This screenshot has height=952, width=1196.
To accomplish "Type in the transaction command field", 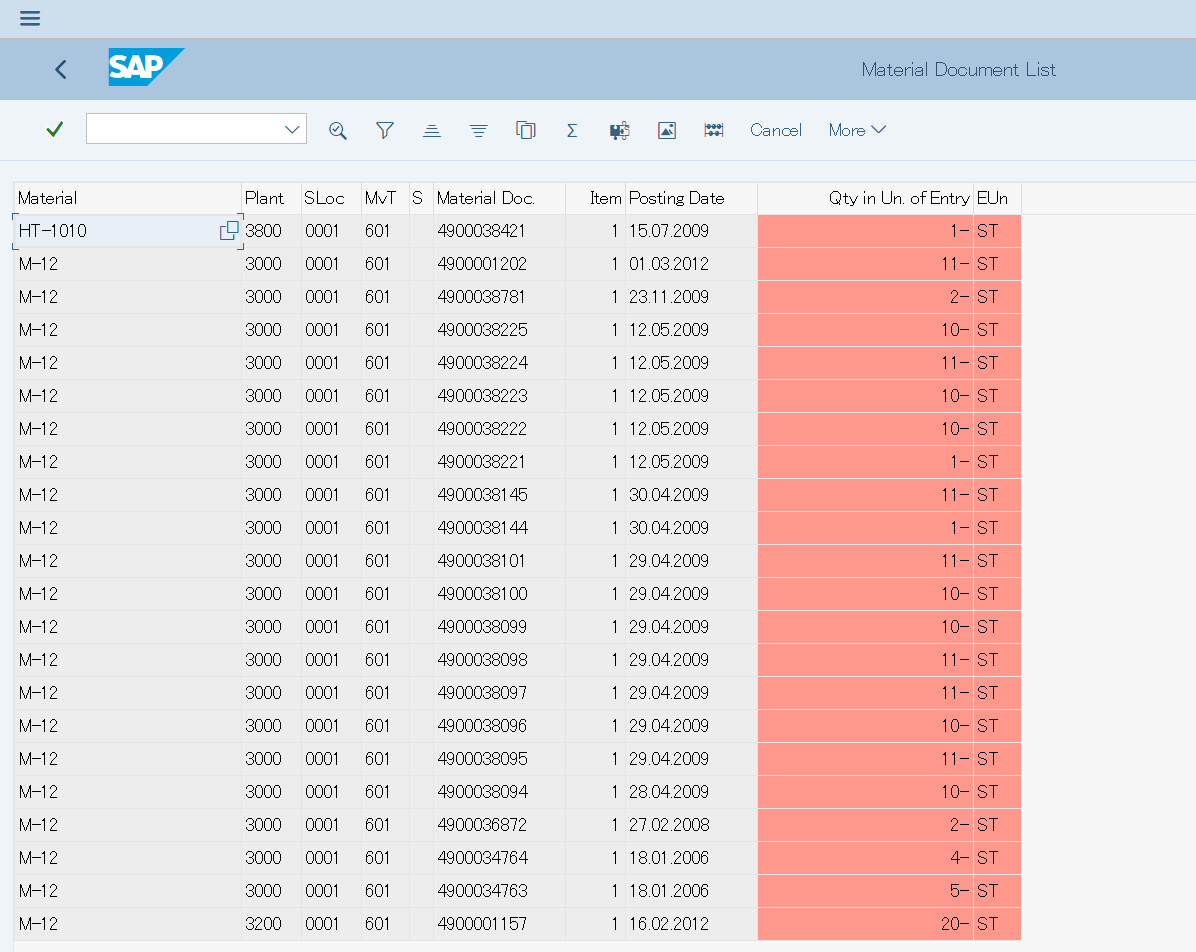I will click(x=183, y=129).
